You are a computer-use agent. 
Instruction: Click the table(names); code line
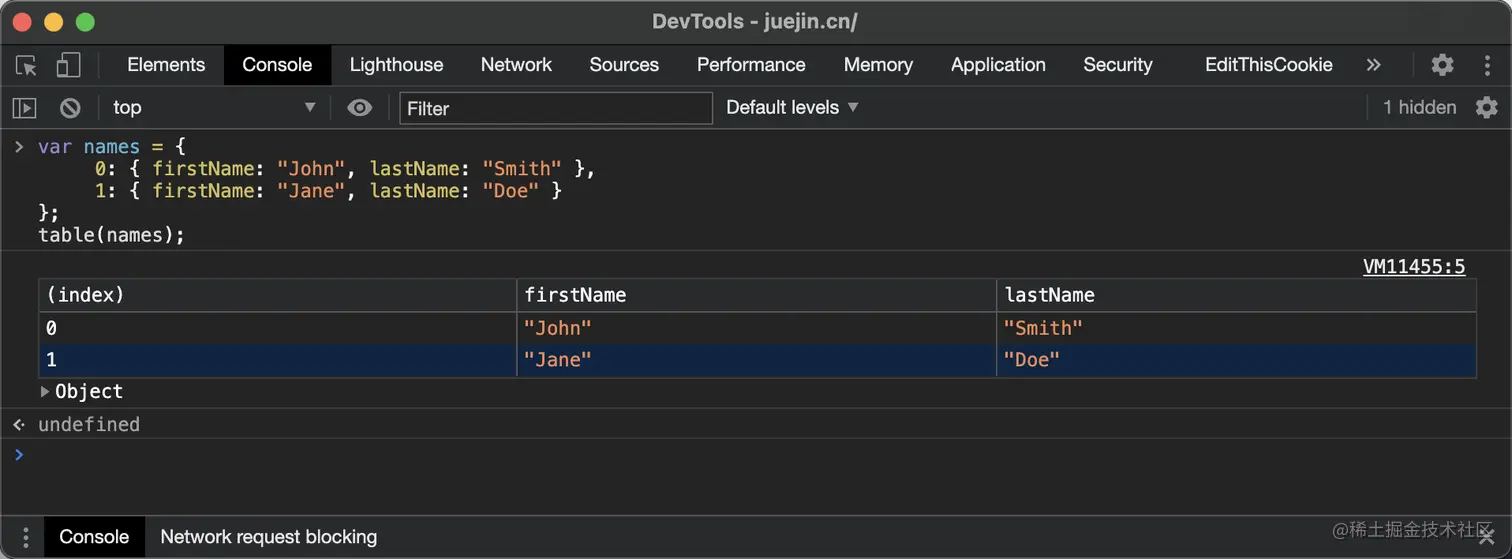(x=112, y=235)
